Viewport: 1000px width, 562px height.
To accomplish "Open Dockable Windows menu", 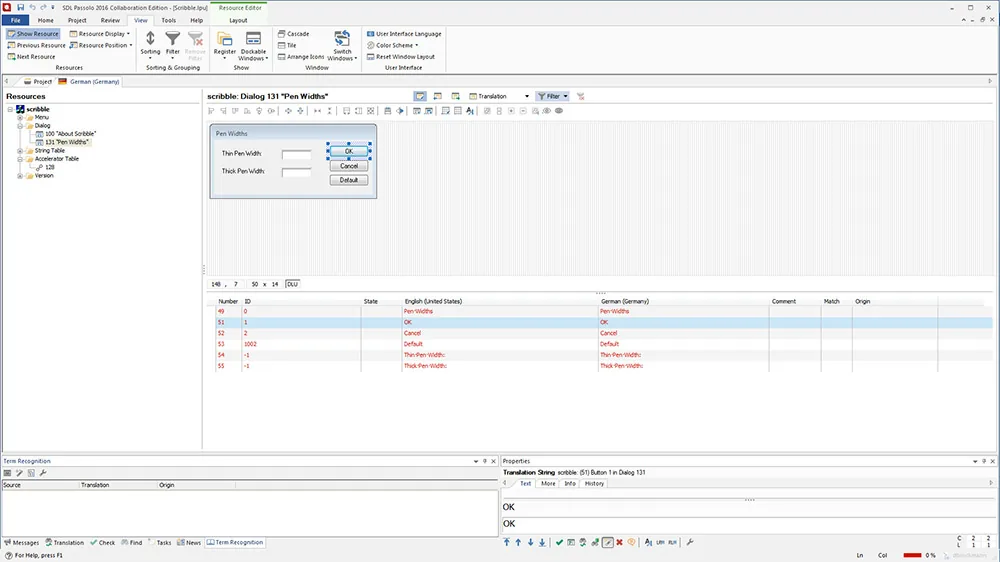I will coord(253,46).
